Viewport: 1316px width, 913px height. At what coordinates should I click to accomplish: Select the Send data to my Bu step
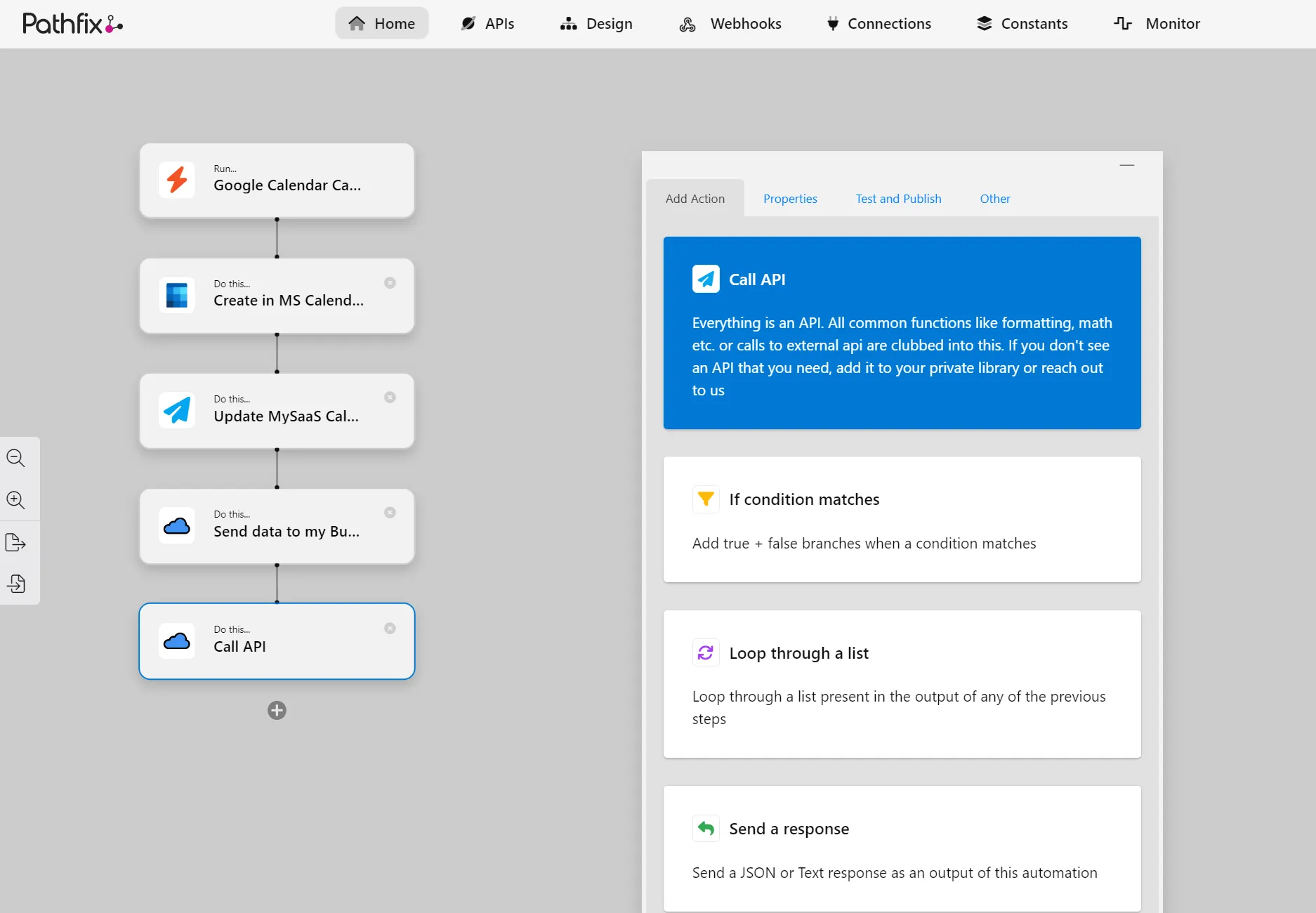coord(277,526)
